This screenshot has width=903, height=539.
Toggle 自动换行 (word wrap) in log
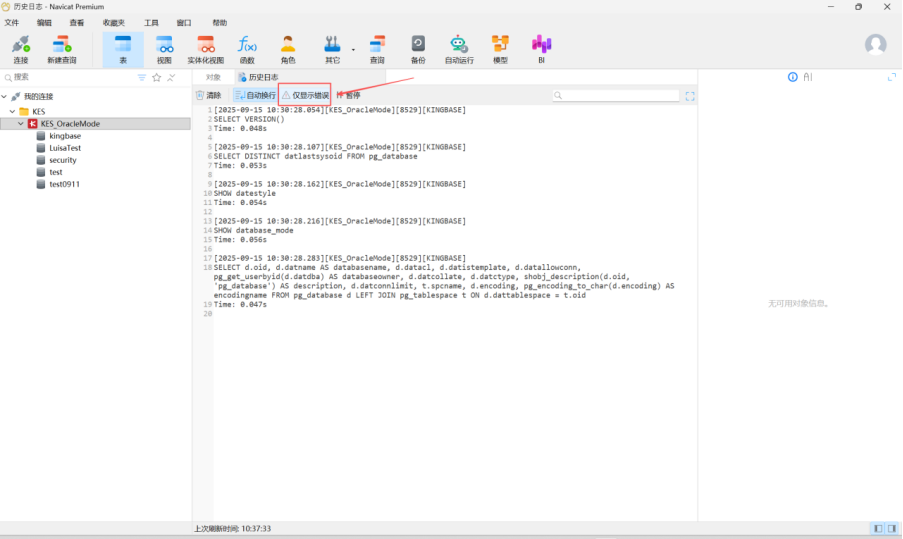(255, 95)
